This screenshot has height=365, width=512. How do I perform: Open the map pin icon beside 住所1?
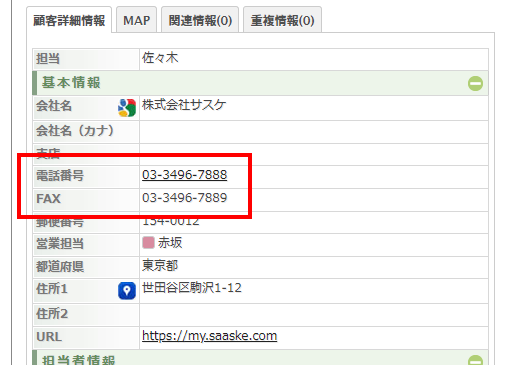click(127, 291)
